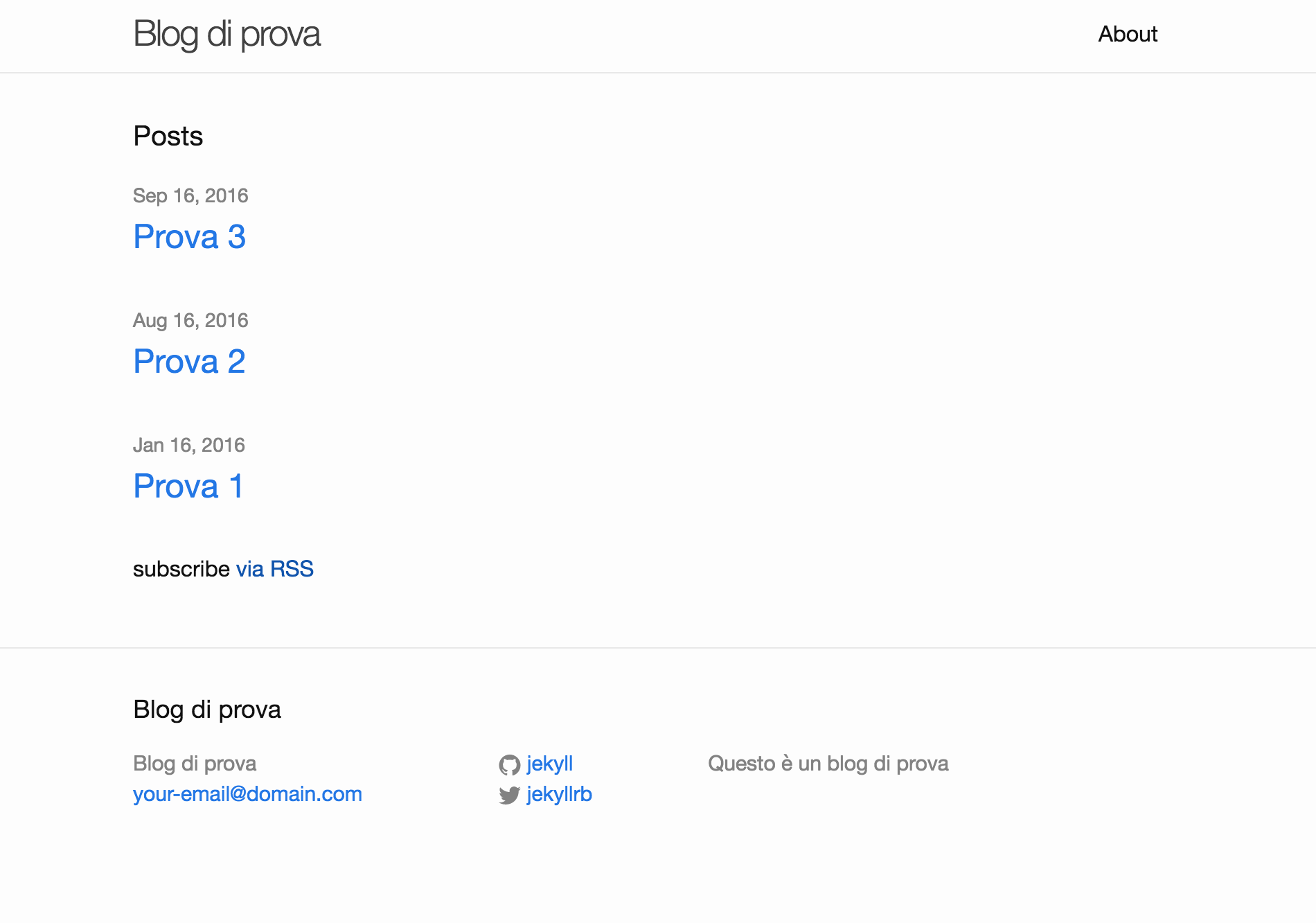Click the word subscribe before RSS

point(181,569)
